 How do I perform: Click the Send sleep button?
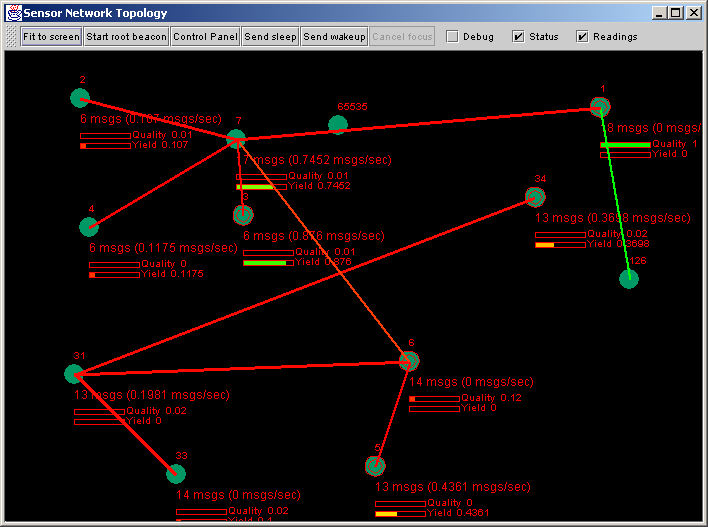[x=270, y=37]
